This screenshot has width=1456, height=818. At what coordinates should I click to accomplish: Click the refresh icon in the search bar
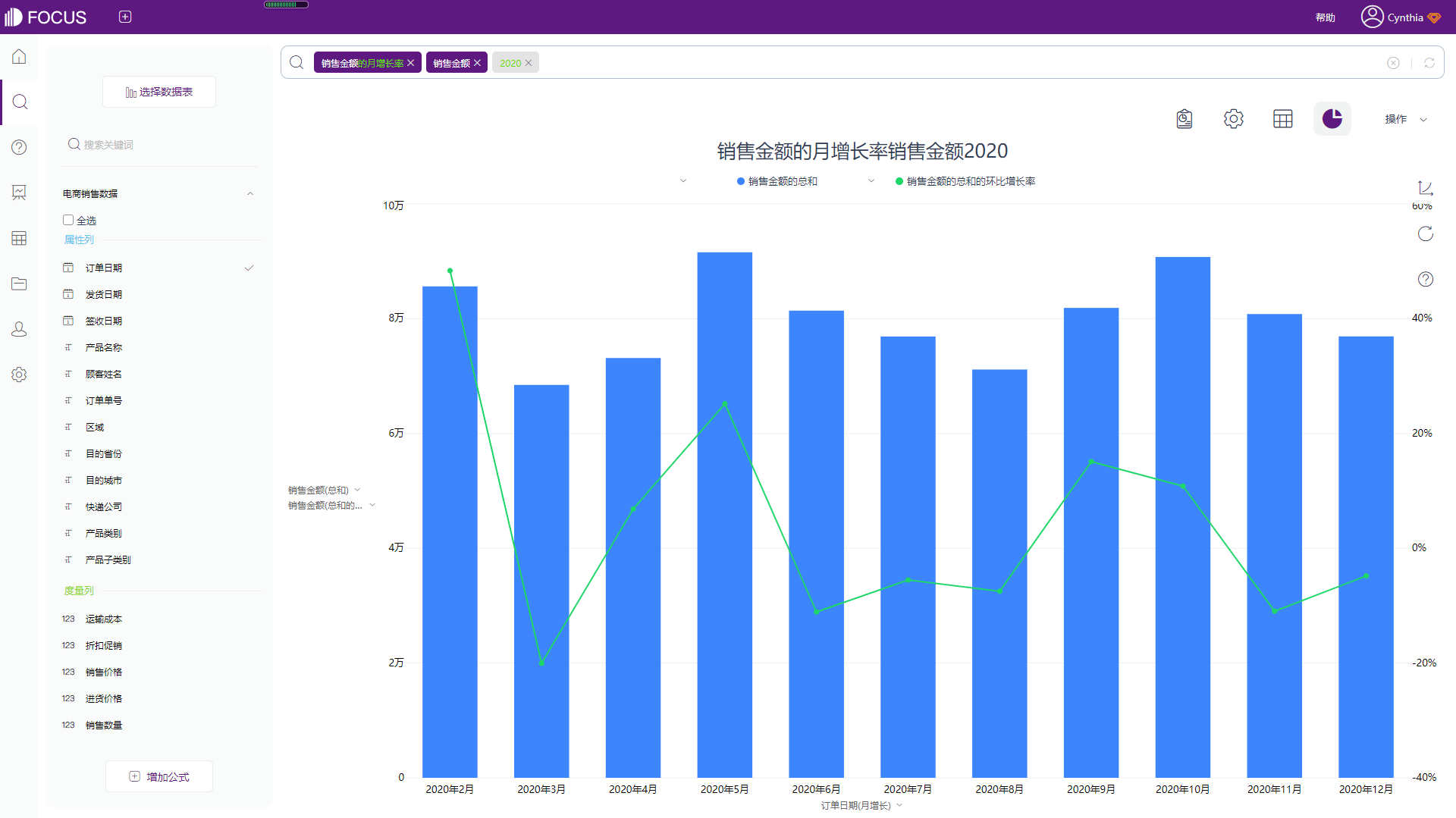pyautogui.click(x=1429, y=63)
